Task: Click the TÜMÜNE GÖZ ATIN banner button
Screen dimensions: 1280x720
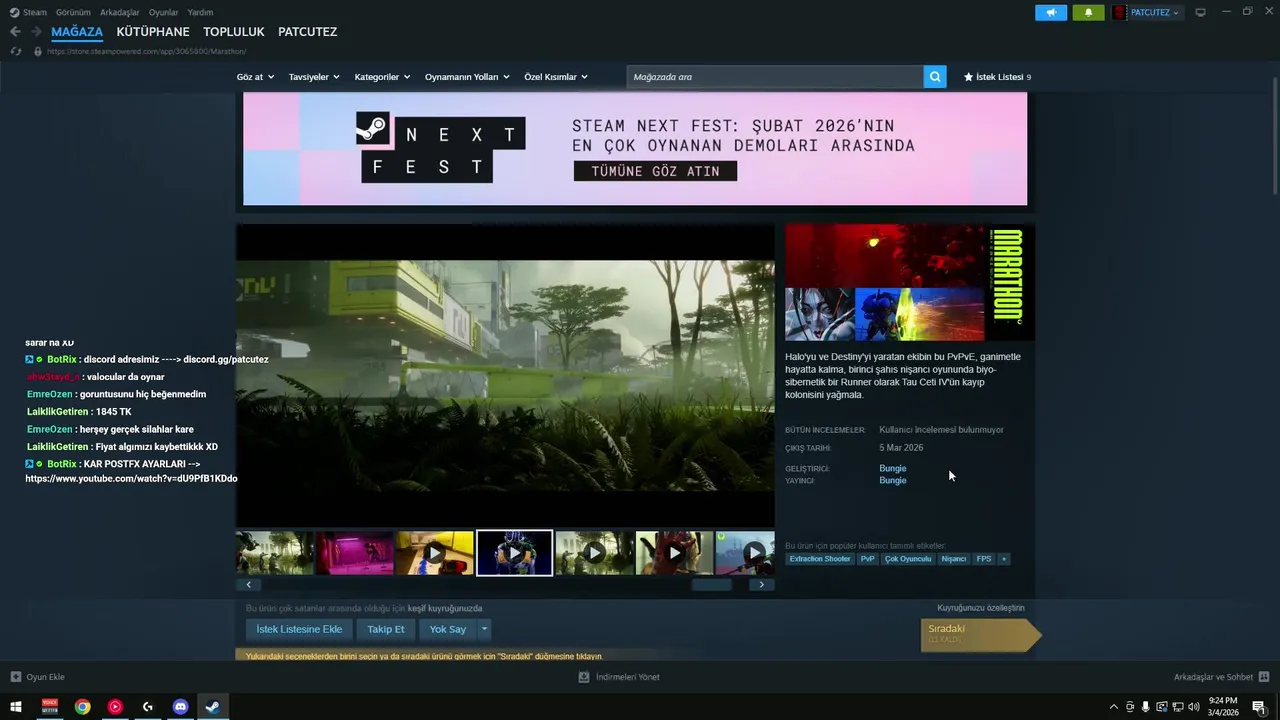Action: (656, 171)
